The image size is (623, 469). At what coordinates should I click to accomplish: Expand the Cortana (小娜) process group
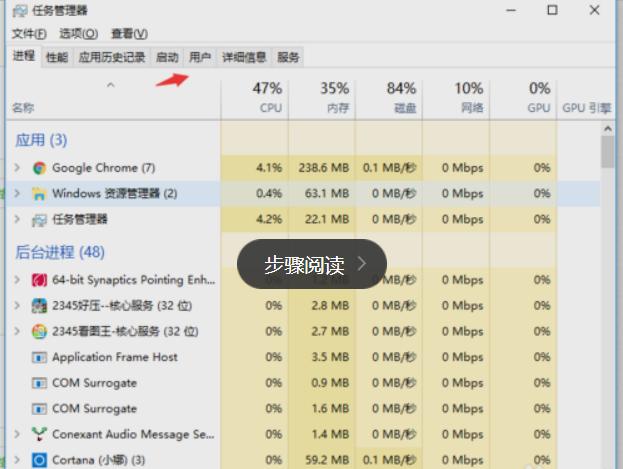16,460
